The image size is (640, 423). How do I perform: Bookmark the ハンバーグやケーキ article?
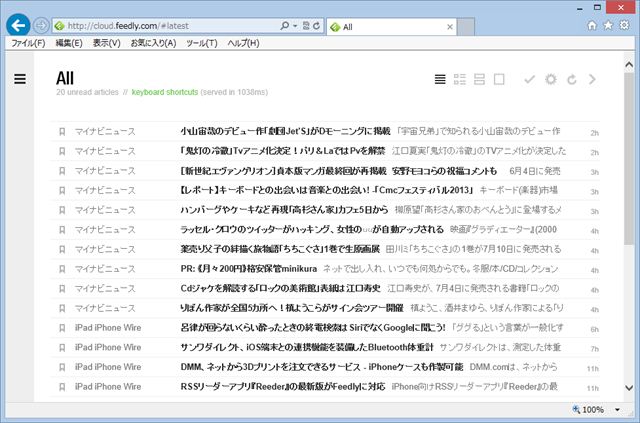coord(62,210)
